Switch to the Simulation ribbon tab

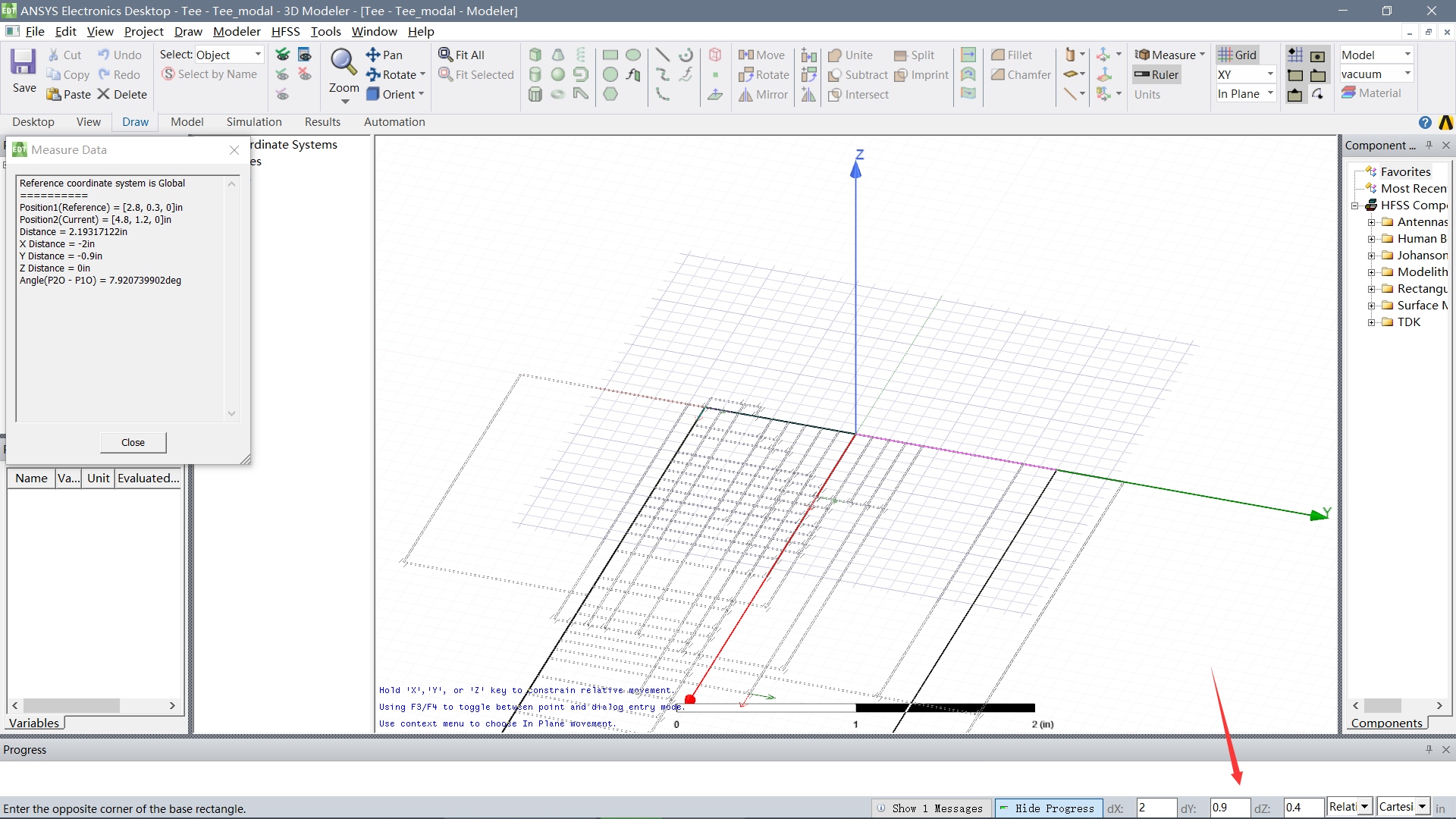253,122
